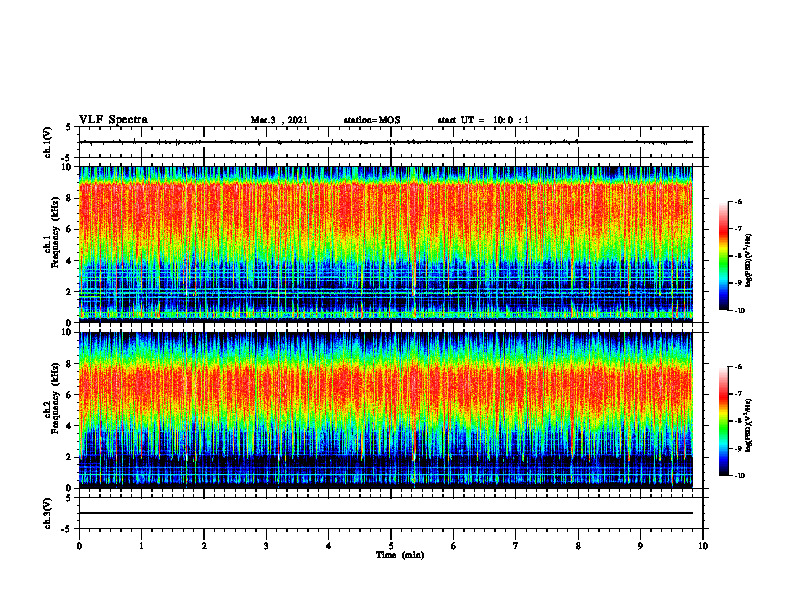The width and height of the screenshot is (792, 612).
Task: Click the ch.1 frequency tick label "4"
Action: click(x=70, y=261)
